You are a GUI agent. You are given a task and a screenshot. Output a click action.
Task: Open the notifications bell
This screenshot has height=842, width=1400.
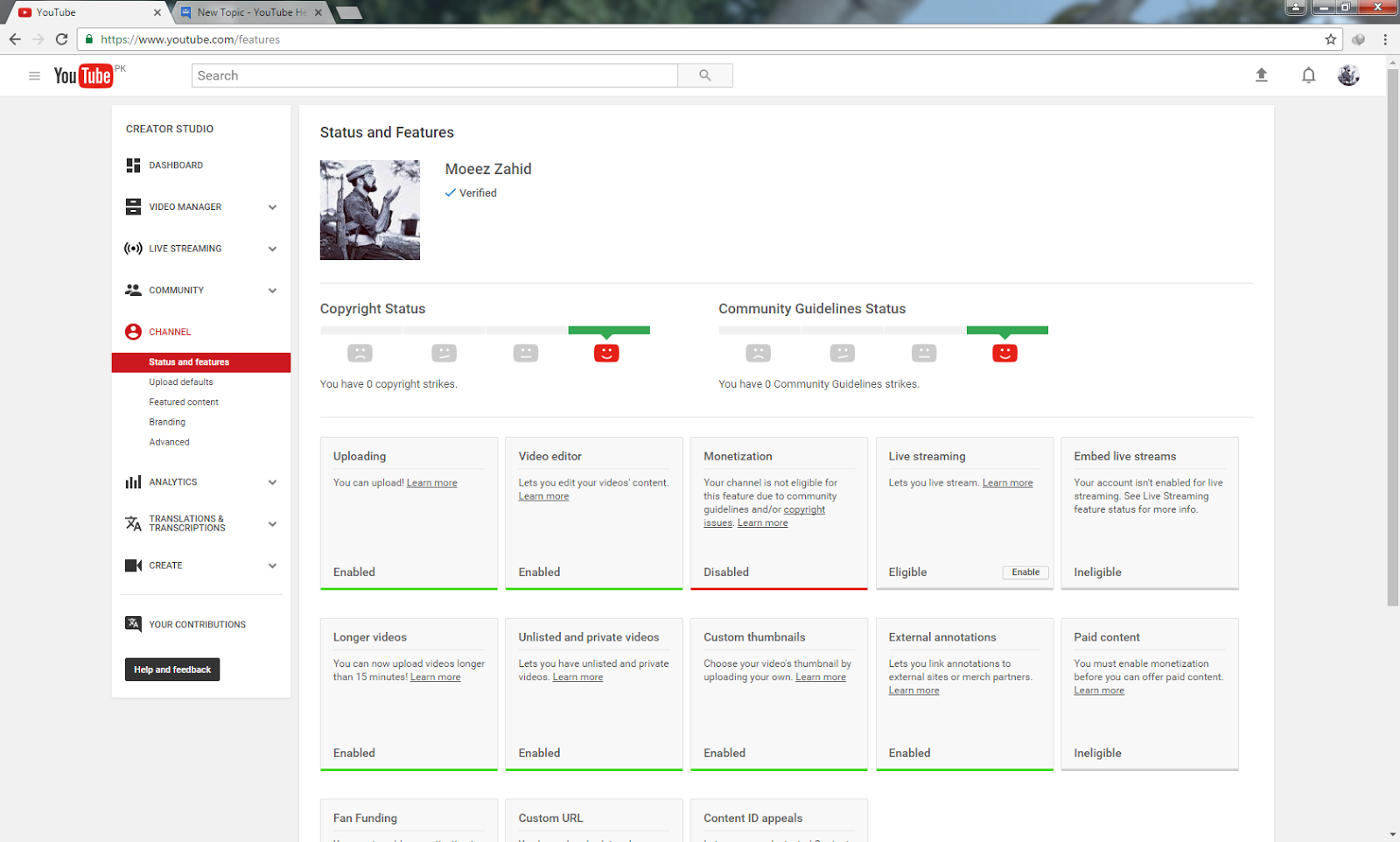click(1308, 75)
